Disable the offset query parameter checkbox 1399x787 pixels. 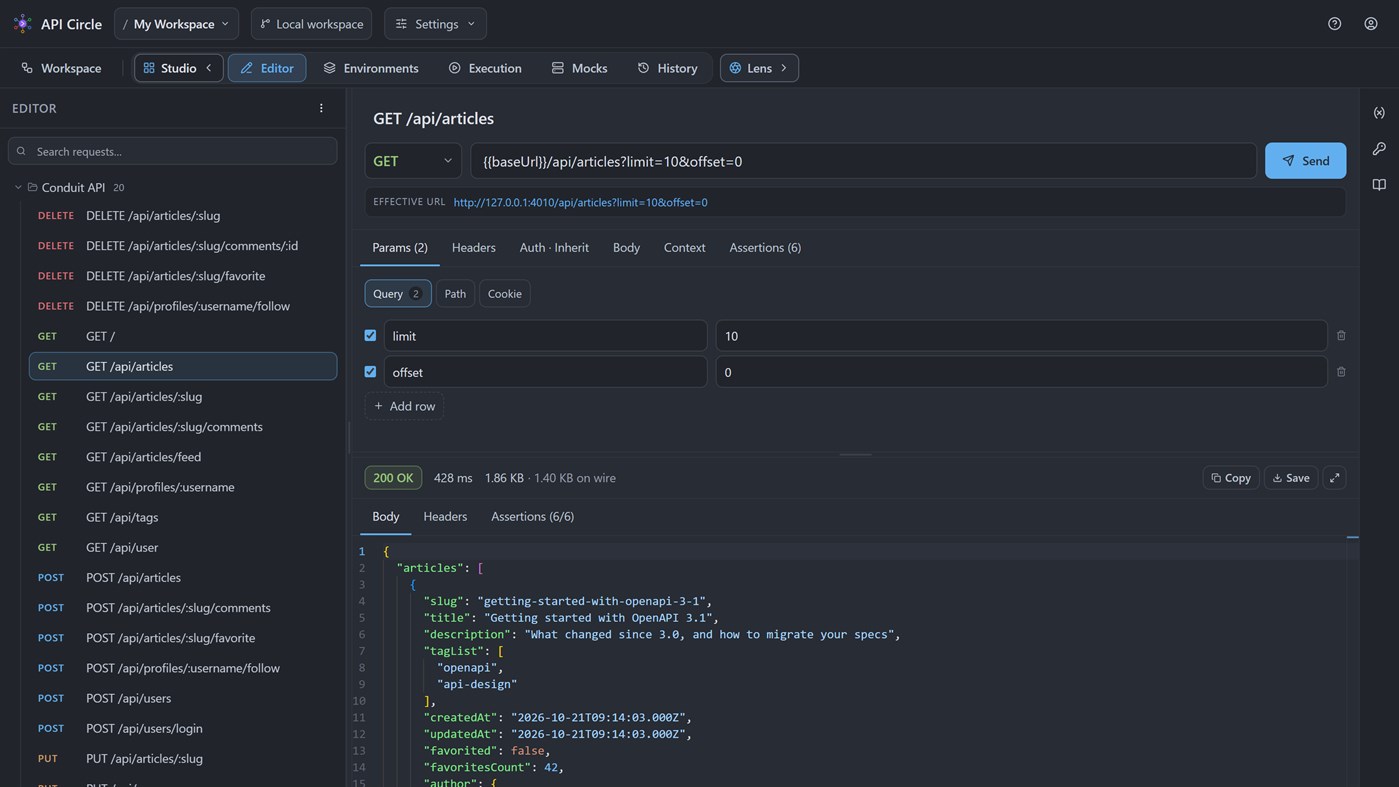click(x=370, y=372)
